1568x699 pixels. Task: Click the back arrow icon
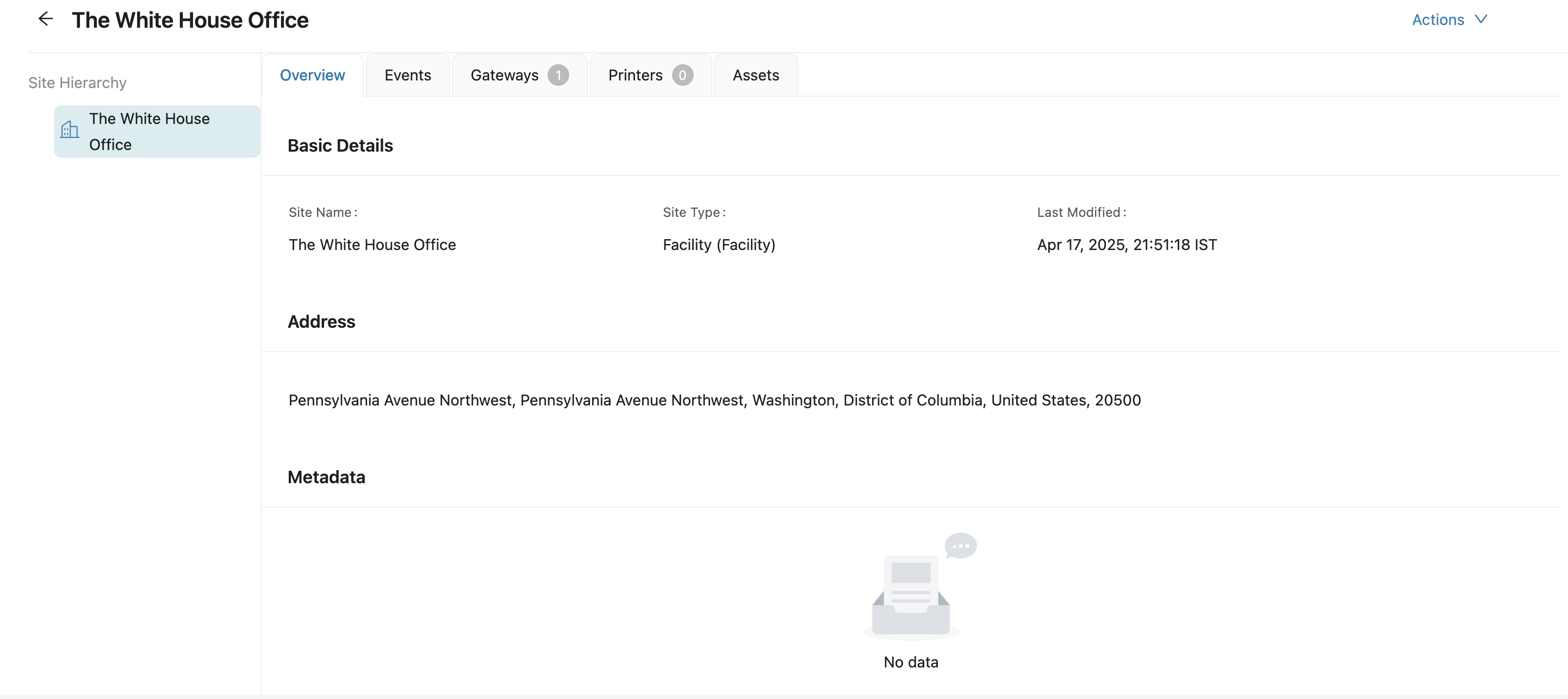point(46,20)
